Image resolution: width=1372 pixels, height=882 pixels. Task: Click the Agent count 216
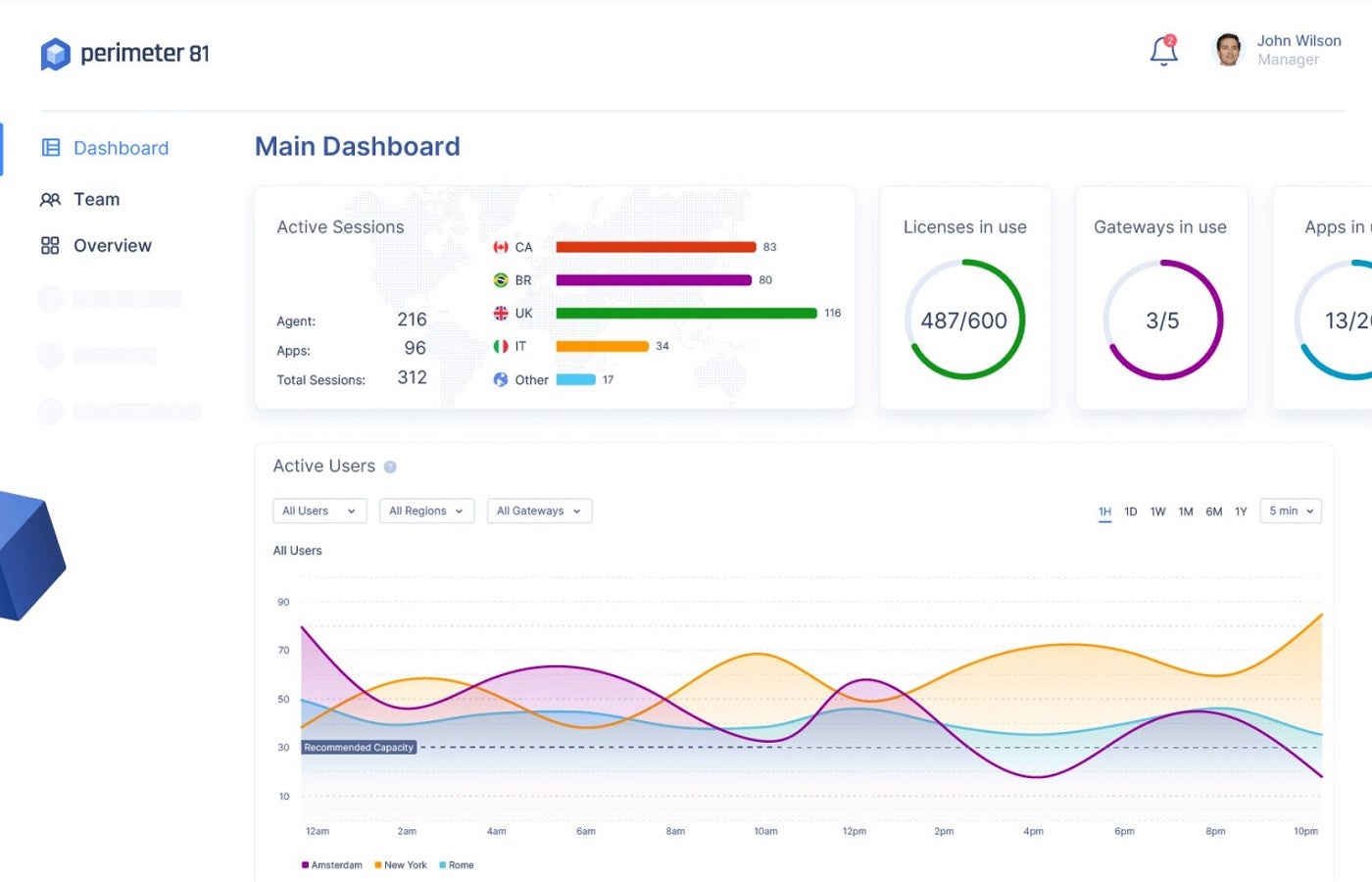tap(412, 319)
